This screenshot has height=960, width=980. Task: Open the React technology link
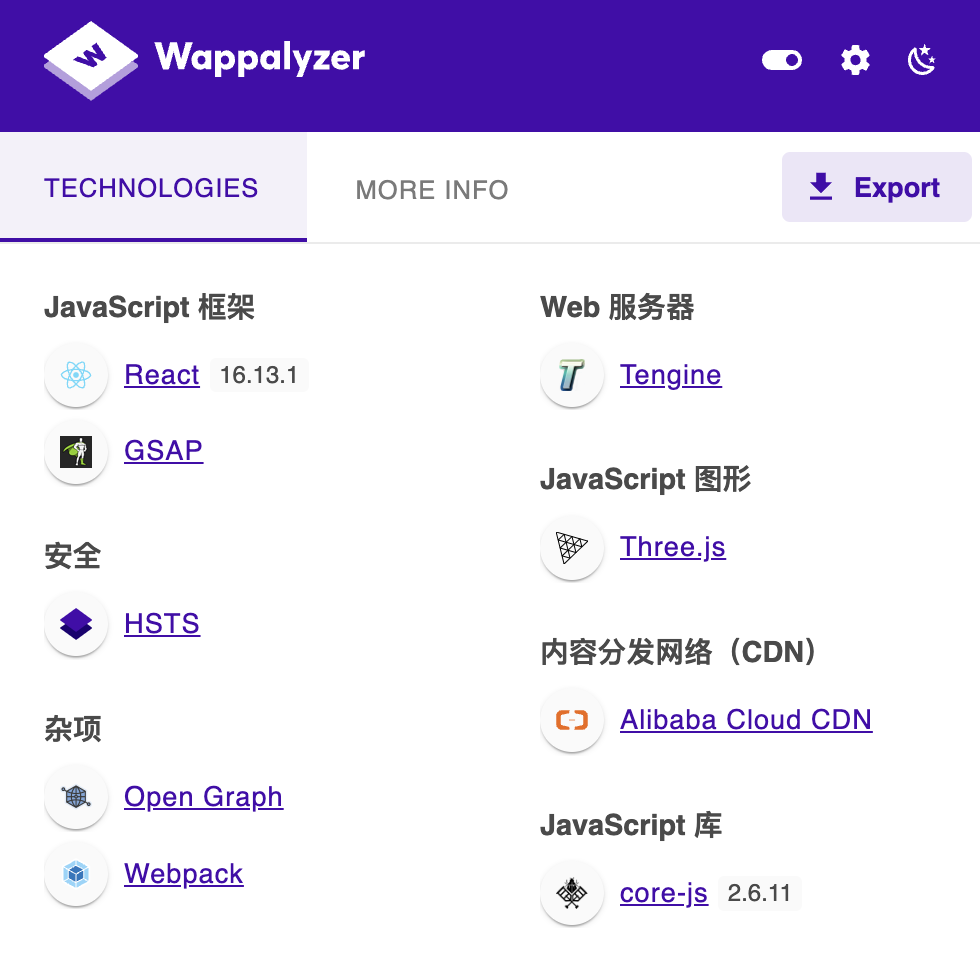162,375
